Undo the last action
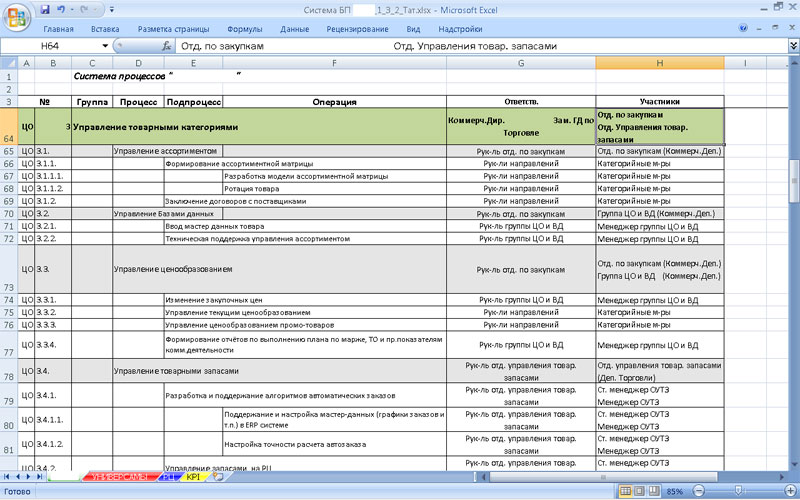 coord(63,9)
